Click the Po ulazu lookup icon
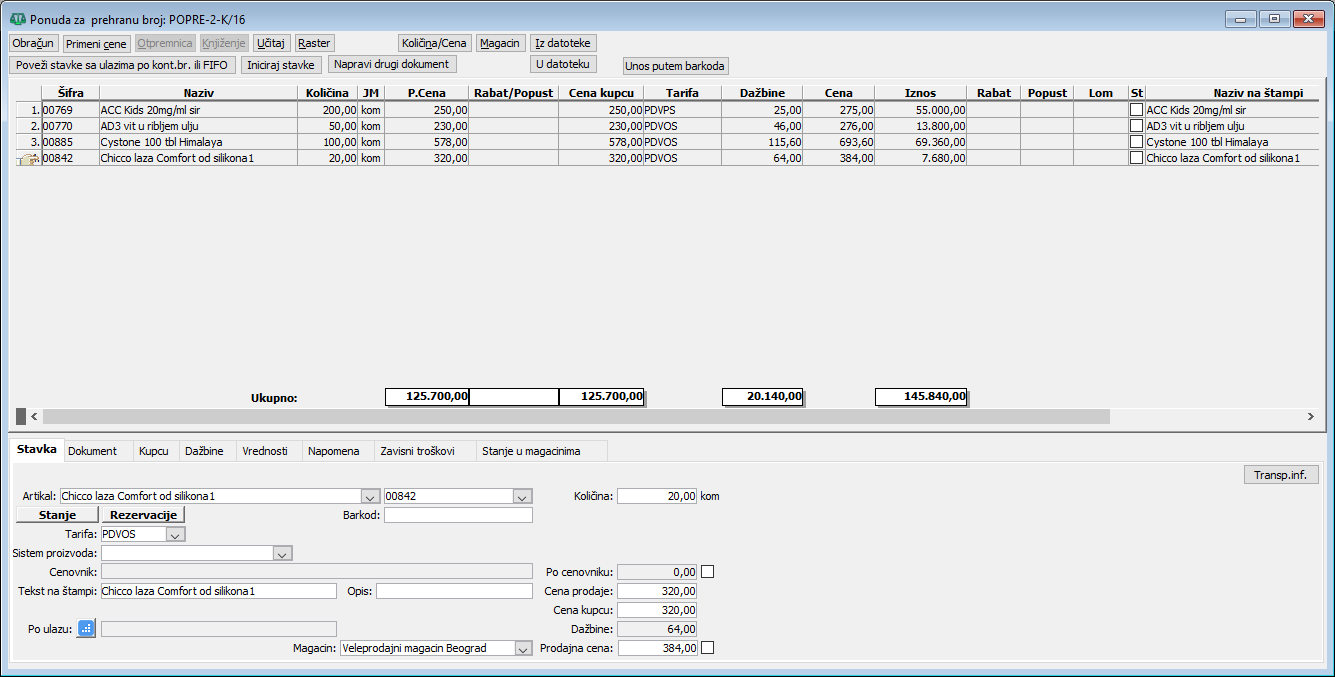 pyautogui.click(x=86, y=628)
